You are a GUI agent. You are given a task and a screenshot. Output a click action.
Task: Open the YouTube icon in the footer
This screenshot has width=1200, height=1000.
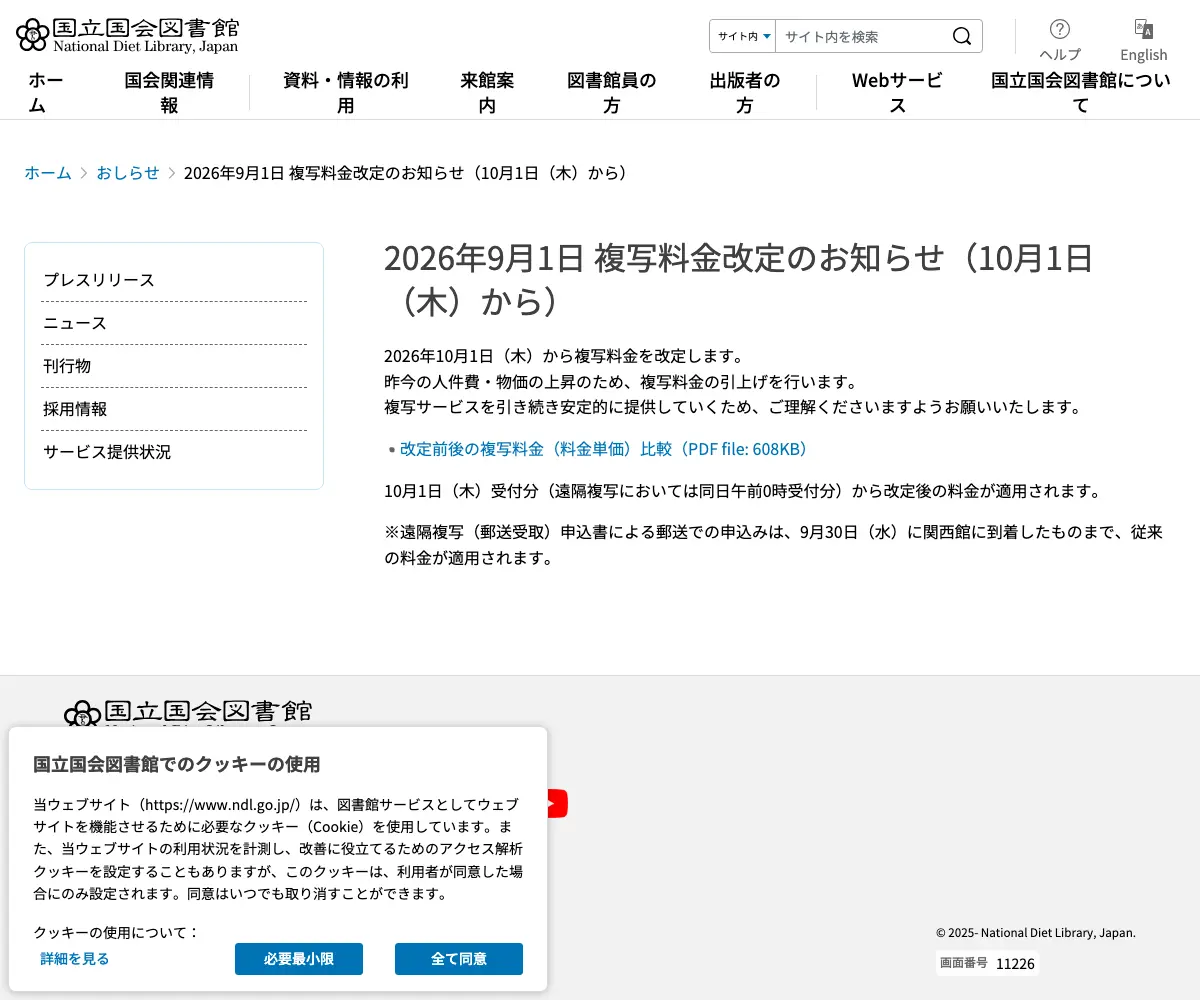coord(556,803)
